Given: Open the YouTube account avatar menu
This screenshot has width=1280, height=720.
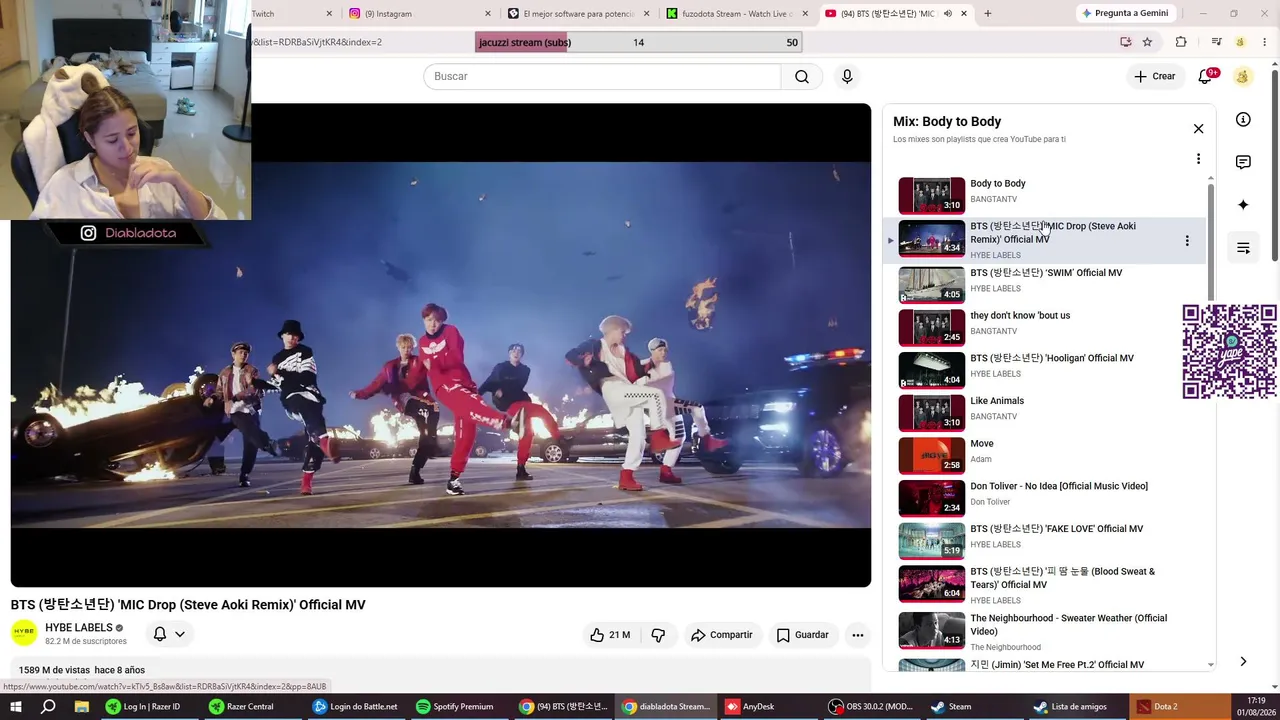Looking at the screenshot, I should tap(1243, 77).
